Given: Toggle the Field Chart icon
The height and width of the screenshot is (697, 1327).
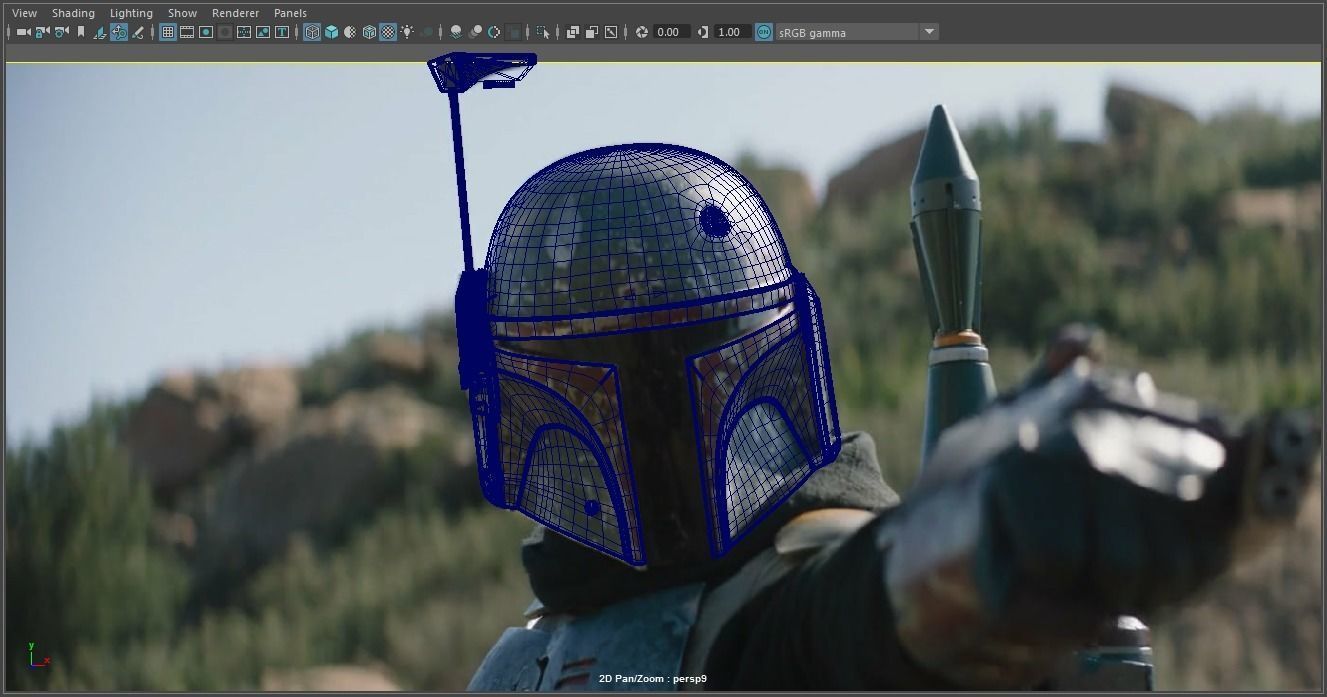Looking at the screenshot, I should coord(244,32).
